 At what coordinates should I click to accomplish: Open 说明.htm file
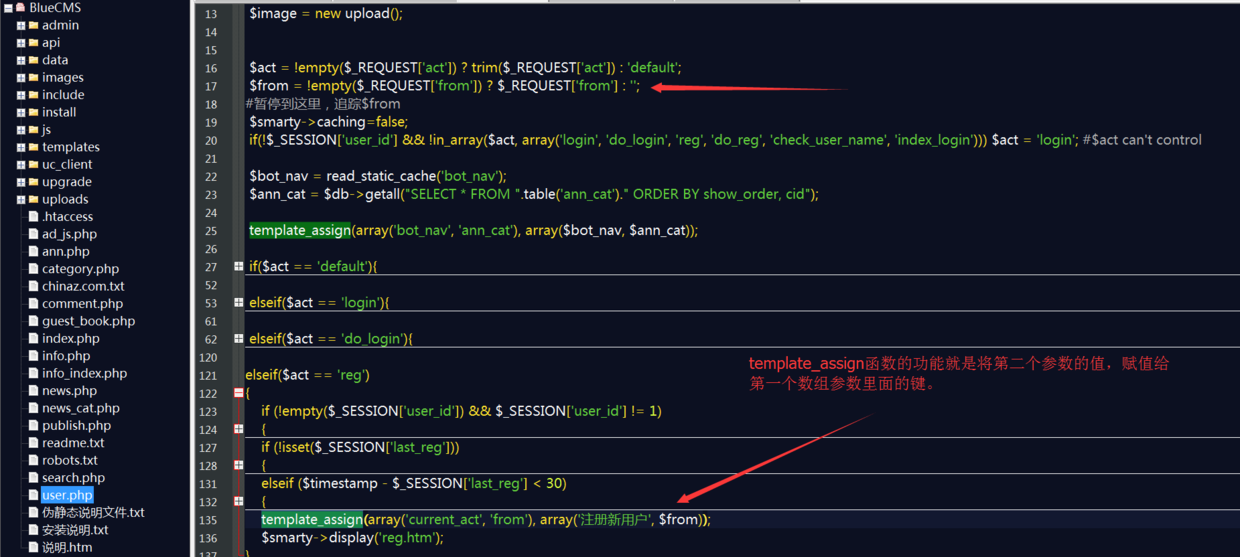[x=67, y=547]
